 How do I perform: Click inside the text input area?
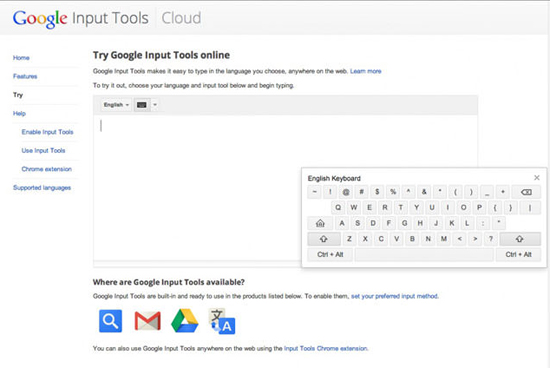coord(285,188)
